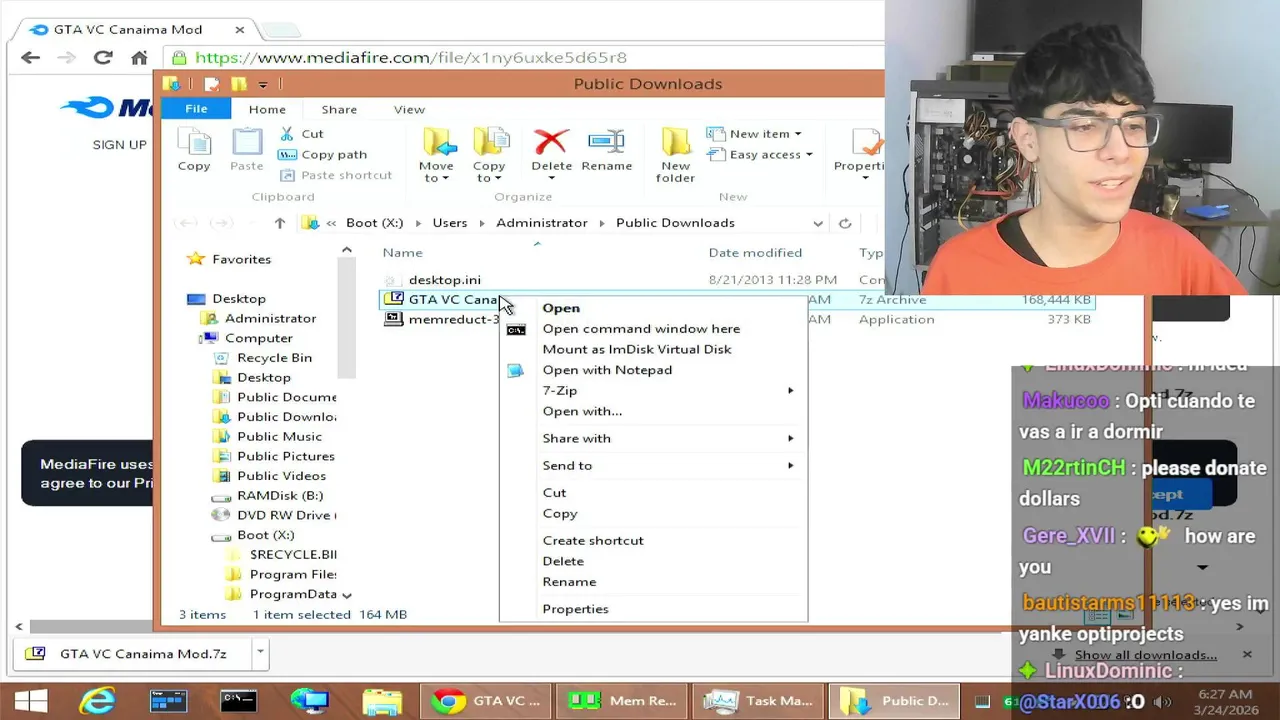This screenshot has height=720, width=1280.
Task: Switch to the View ribbon tab
Action: (x=409, y=109)
